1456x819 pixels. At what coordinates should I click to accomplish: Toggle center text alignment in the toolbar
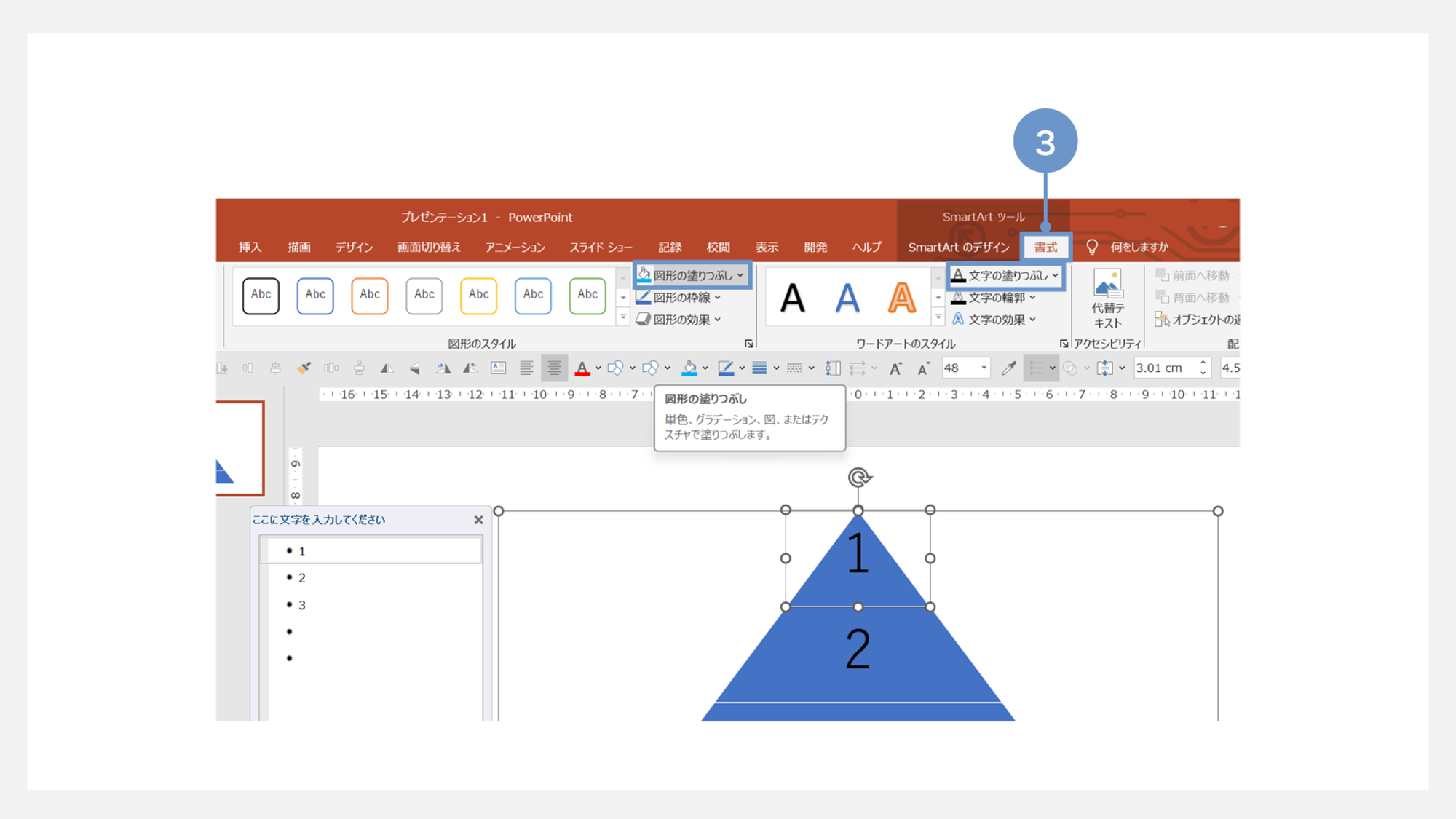[x=554, y=368]
